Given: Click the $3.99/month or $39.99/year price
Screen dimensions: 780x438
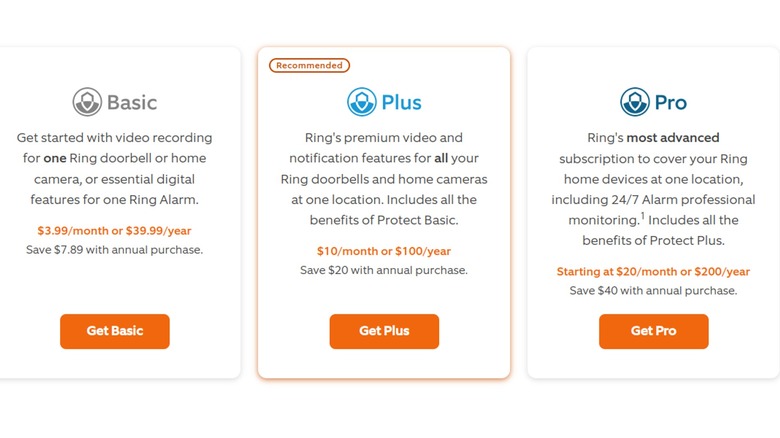Looking at the screenshot, I should tap(114, 231).
